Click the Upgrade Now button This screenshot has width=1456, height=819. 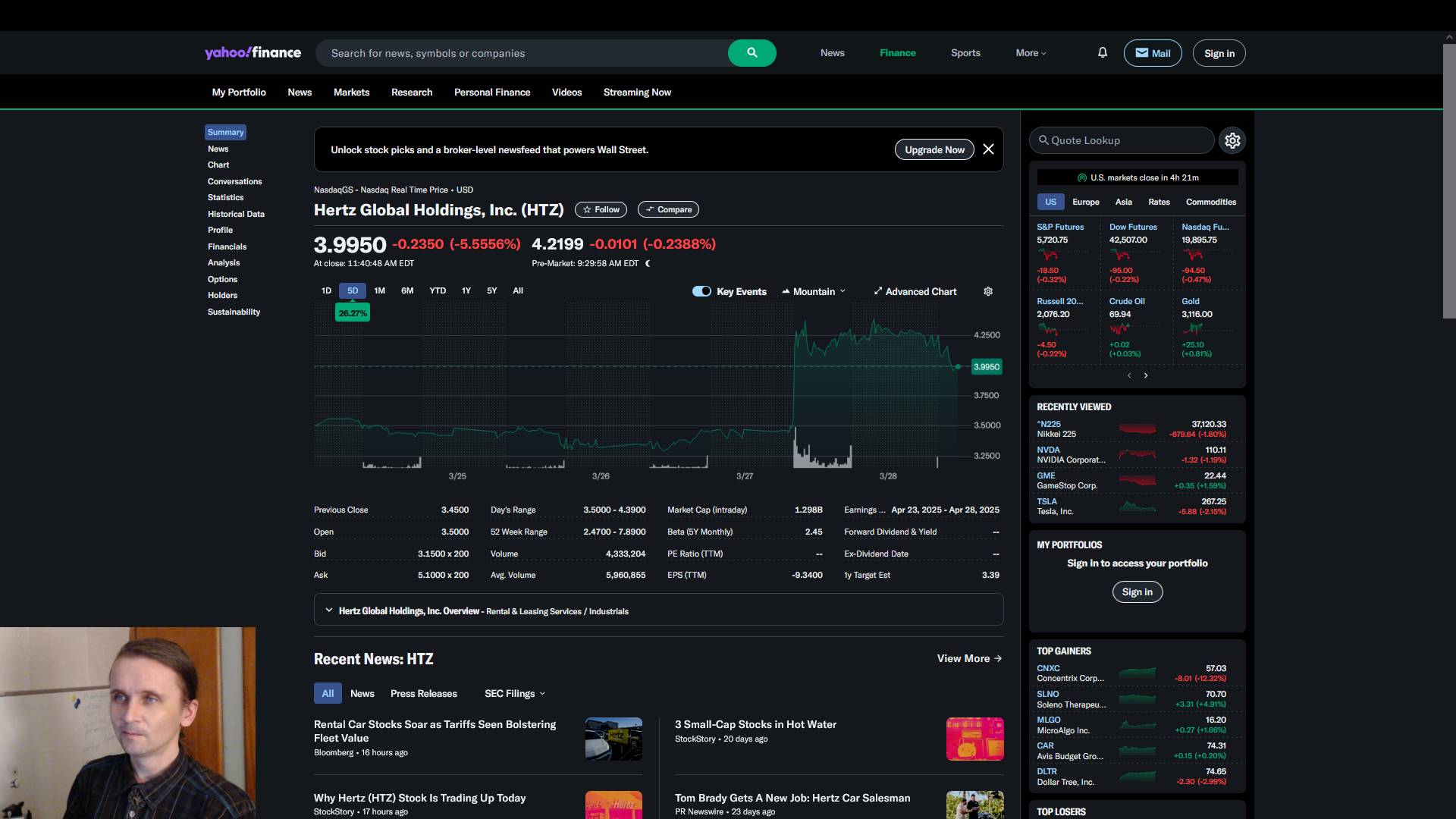pyautogui.click(x=934, y=149)
